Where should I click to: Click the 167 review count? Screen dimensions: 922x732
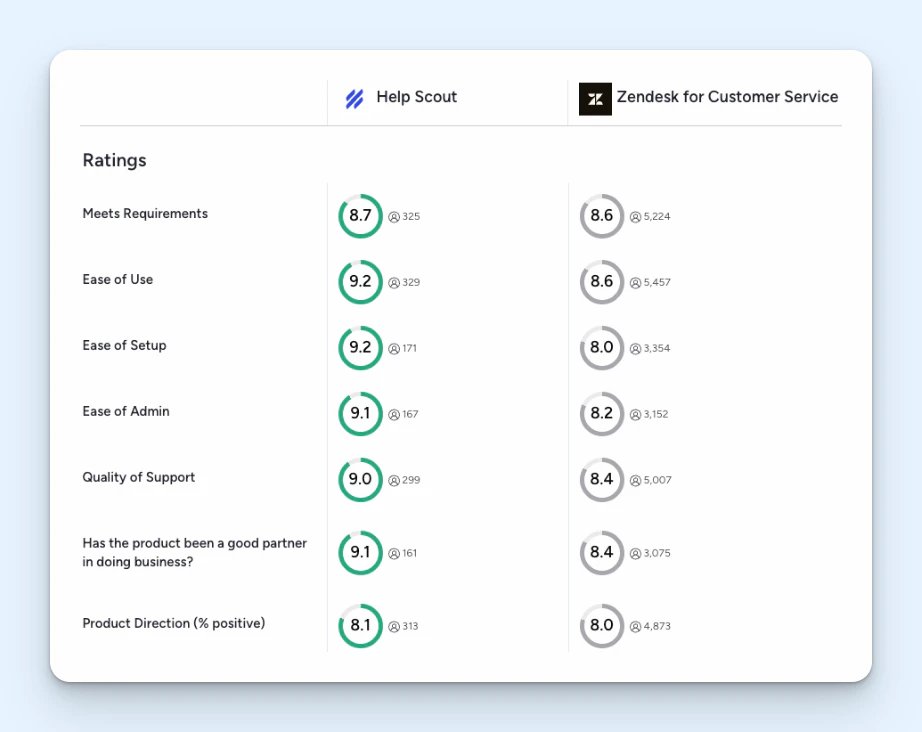pos(410,414)
